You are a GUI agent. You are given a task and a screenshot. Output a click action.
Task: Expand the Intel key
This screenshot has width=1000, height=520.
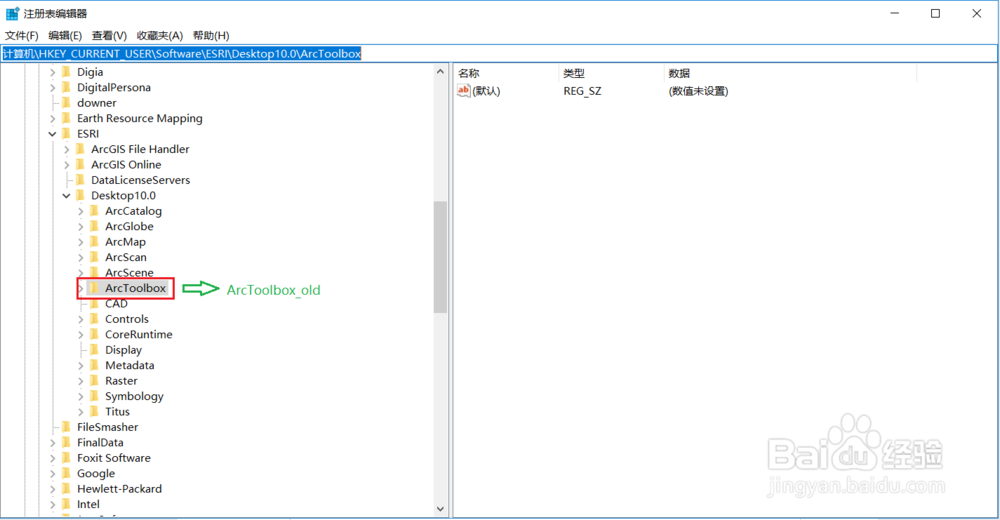point(53,504)
